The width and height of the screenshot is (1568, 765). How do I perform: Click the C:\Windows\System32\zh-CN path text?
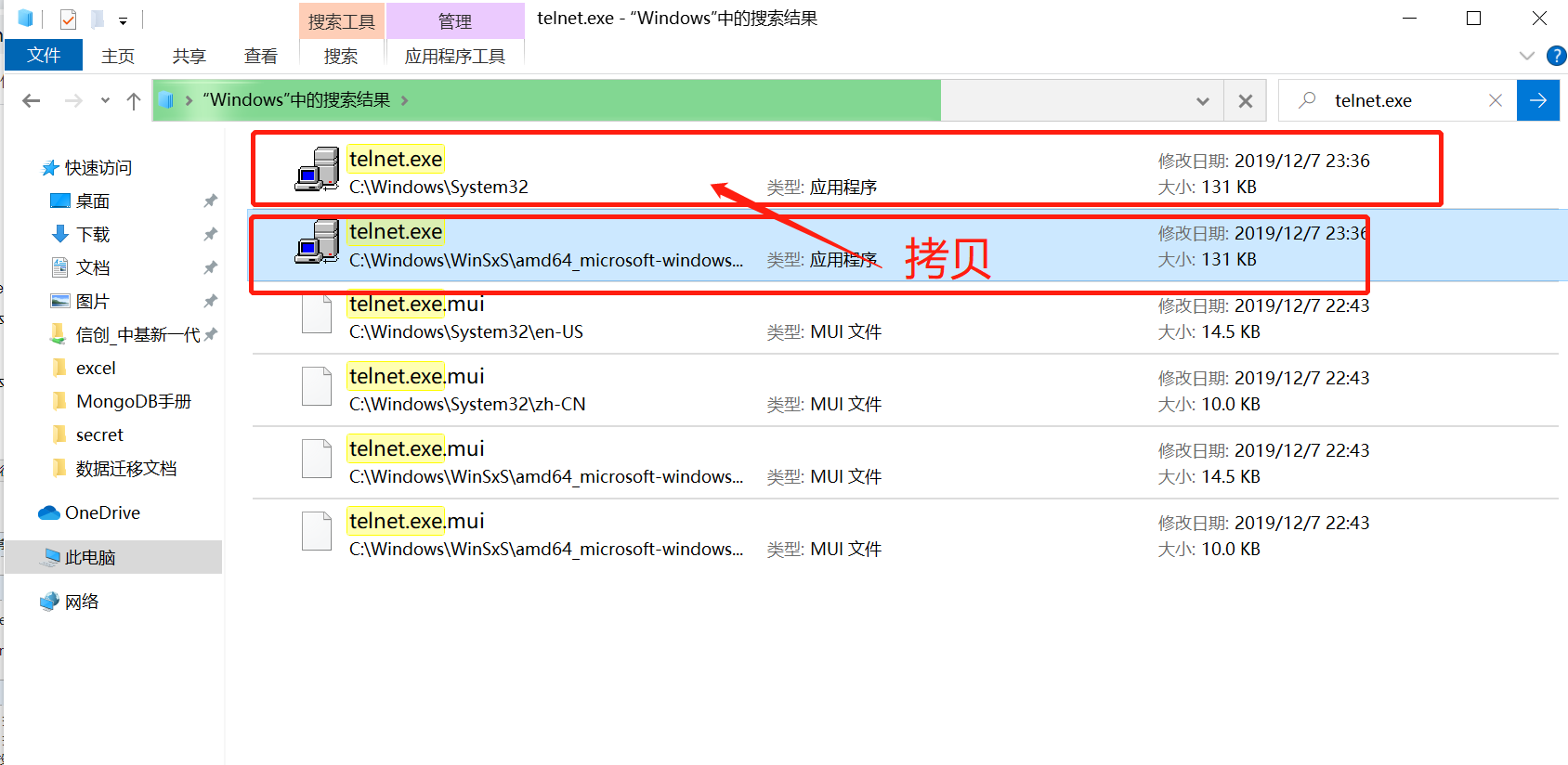pos(467,405)
